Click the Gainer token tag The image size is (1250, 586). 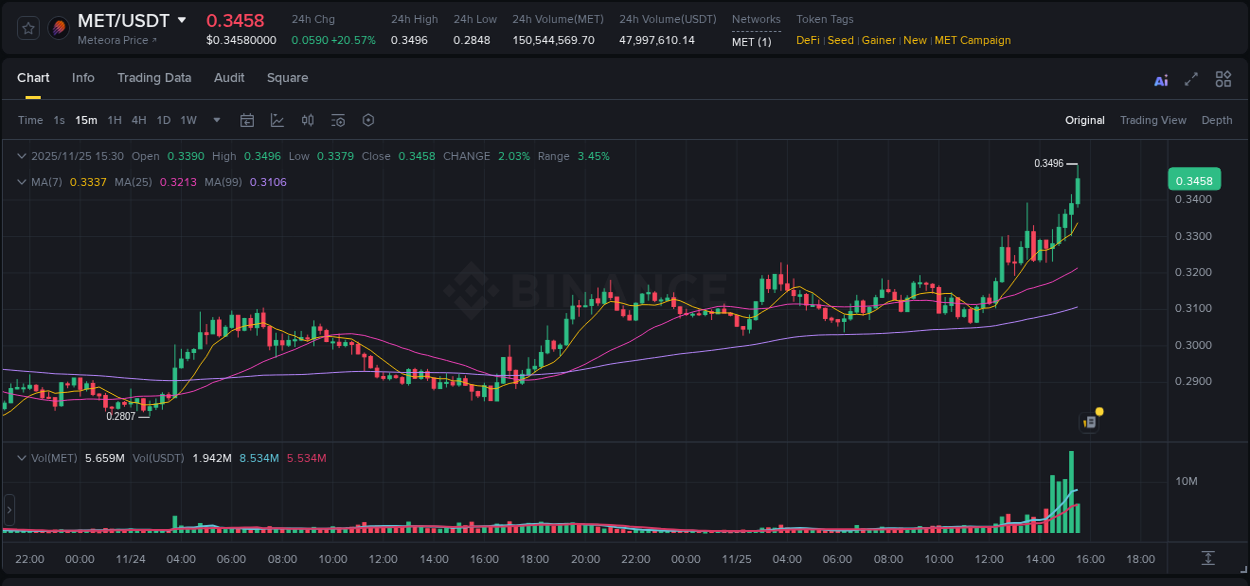[878, 40]
